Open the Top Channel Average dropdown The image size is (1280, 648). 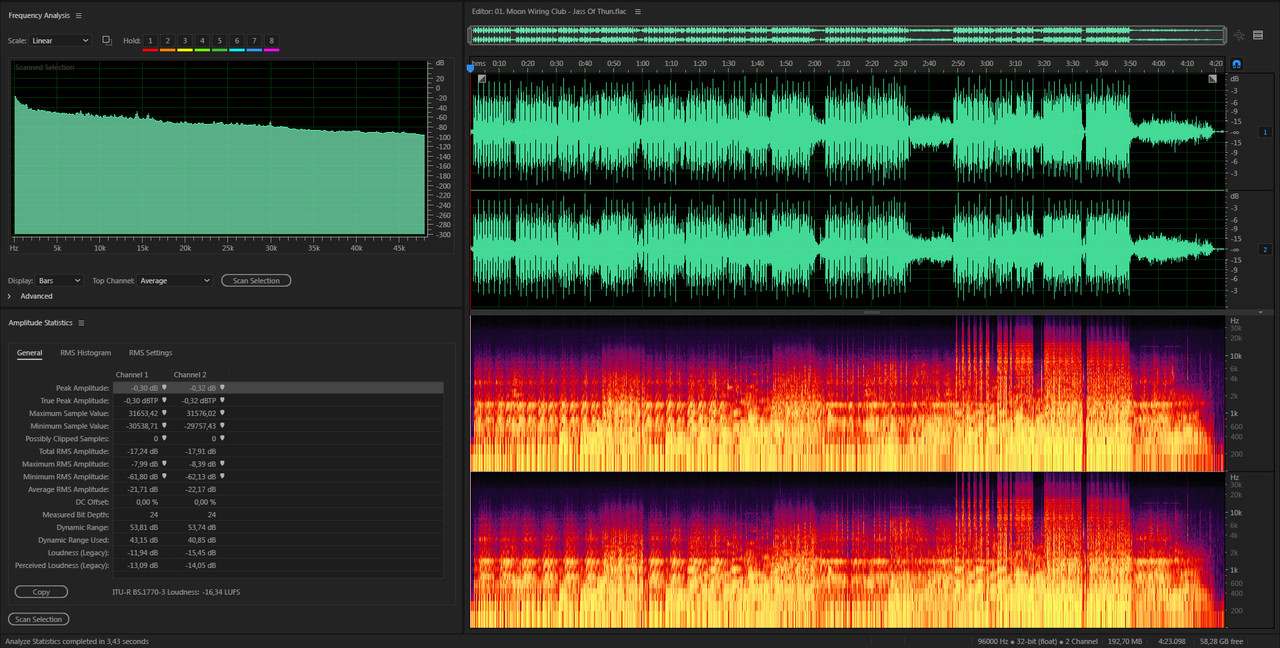pyautogui.click(x=175, y=281)
